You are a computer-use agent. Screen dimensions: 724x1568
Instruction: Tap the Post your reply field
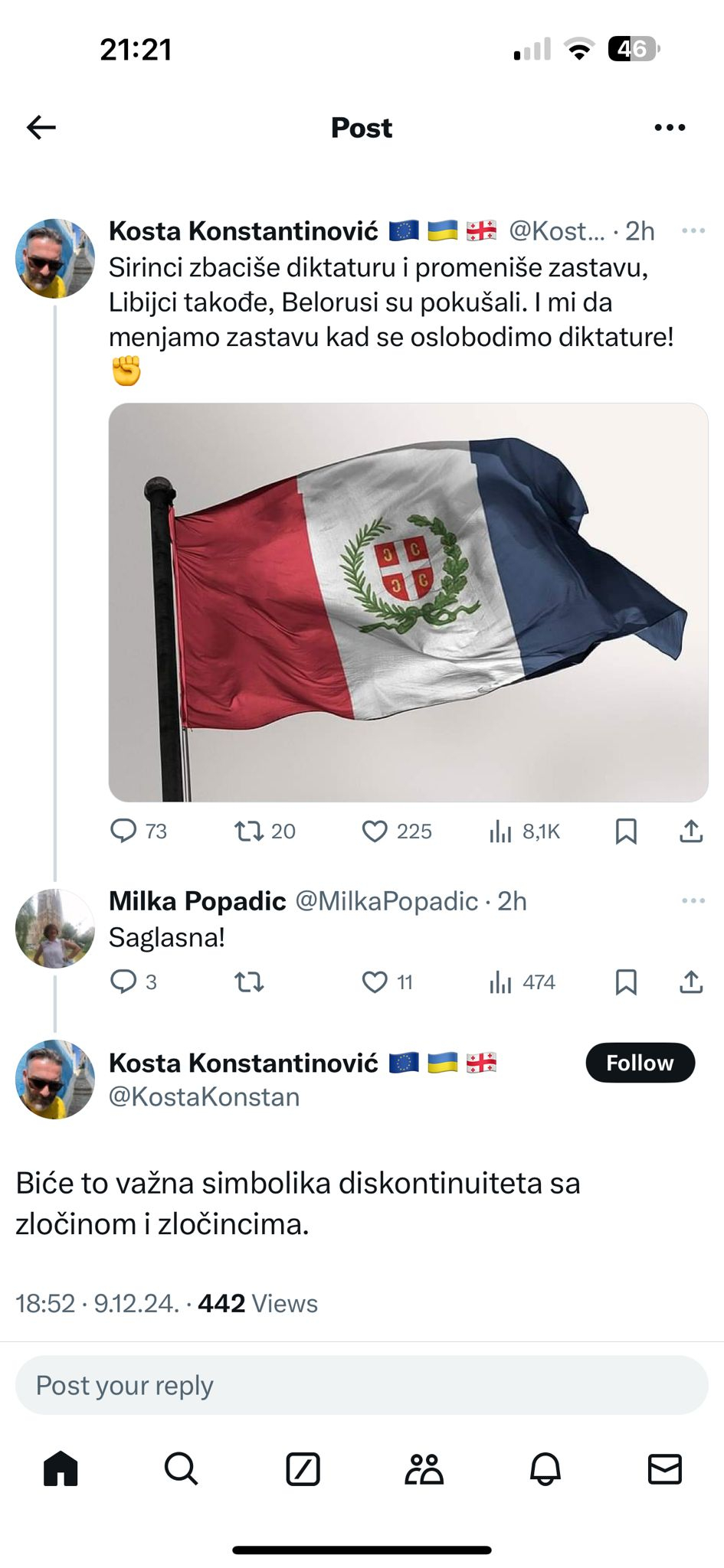pyautogui.click(x=362, y=1385)
